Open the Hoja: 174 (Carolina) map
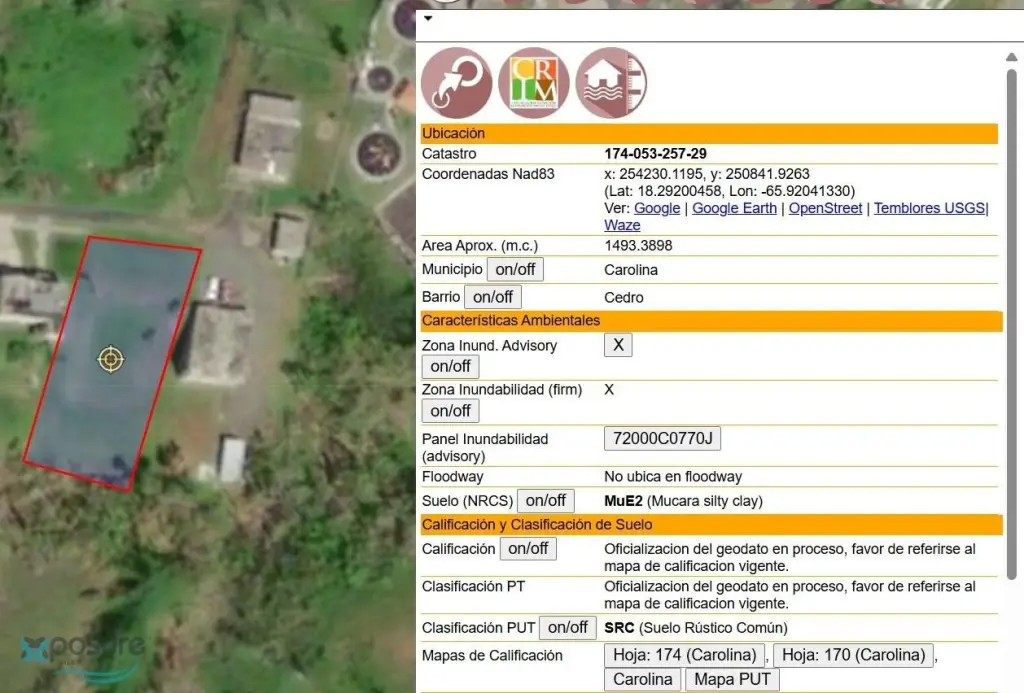Image resolution: width=1024 pixels, height=693 pixels. (x=684, y=656)
